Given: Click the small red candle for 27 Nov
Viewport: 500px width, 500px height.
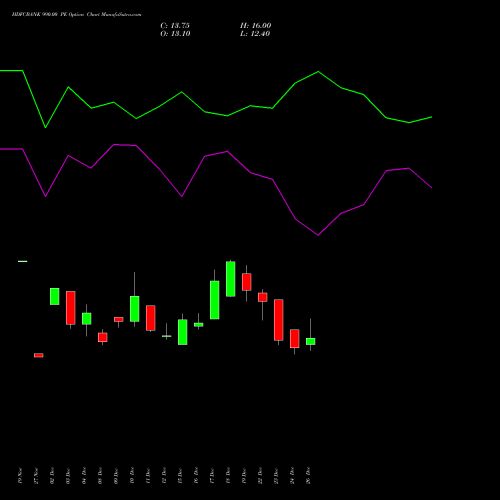Looking at the screenshot, I should click(x=39, y=355).
